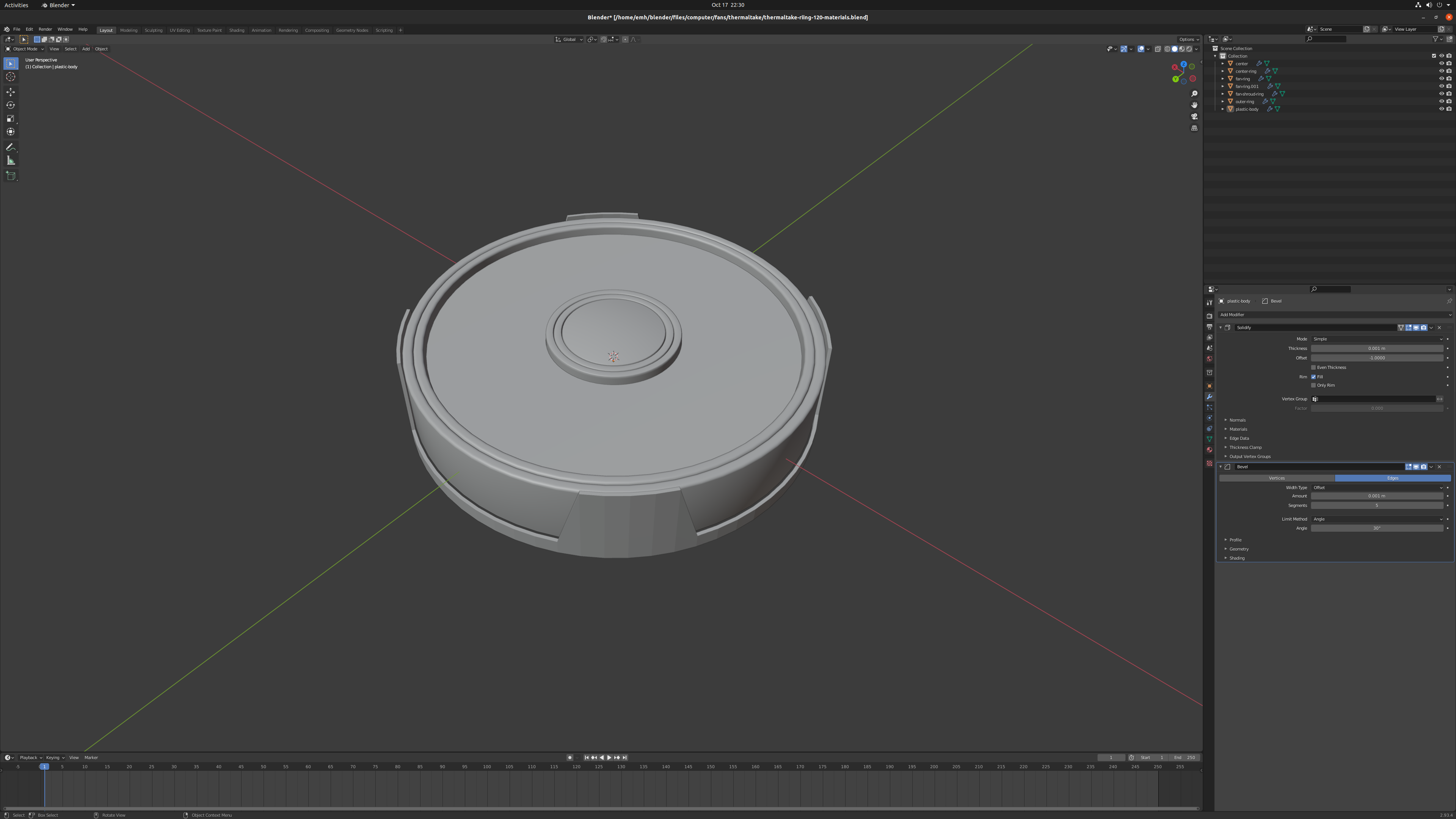Open the Physics properties tab
Image resolution: width=1456 pixels, height=819 pixels.
[x=1210, y=418]
